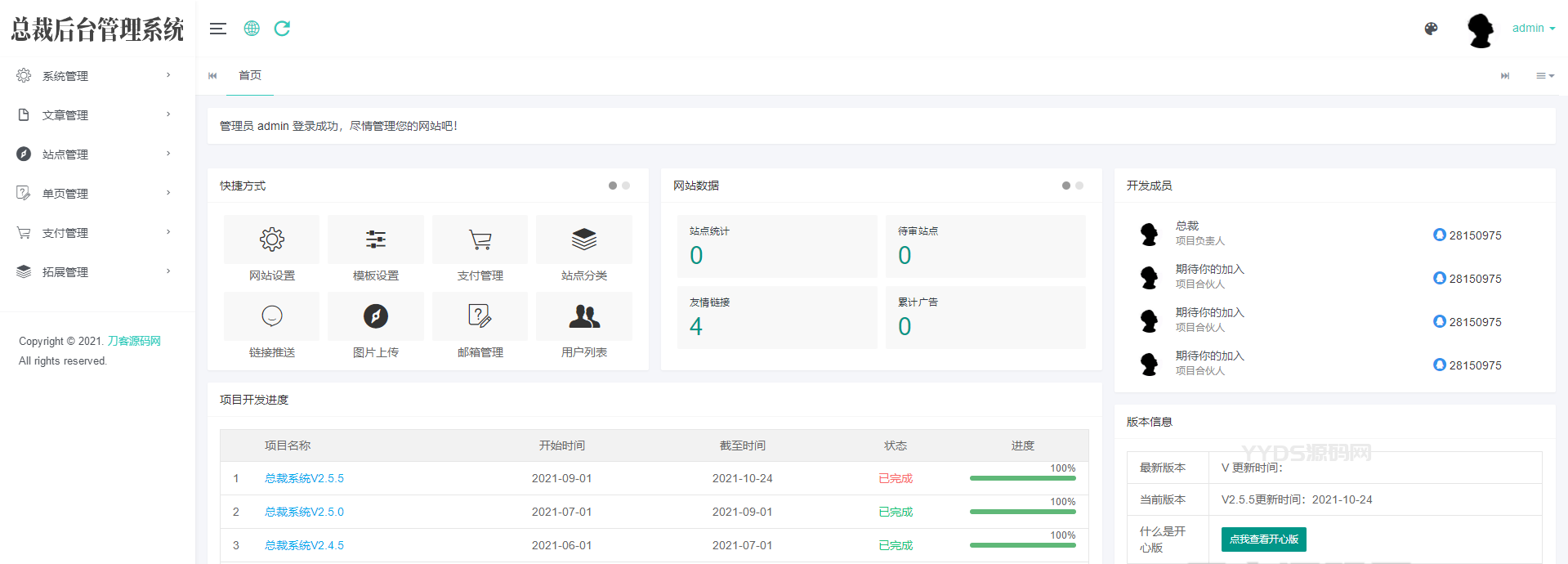
Task: Click the 支付管理 cart shortcut icon
Action: [480, 239]
